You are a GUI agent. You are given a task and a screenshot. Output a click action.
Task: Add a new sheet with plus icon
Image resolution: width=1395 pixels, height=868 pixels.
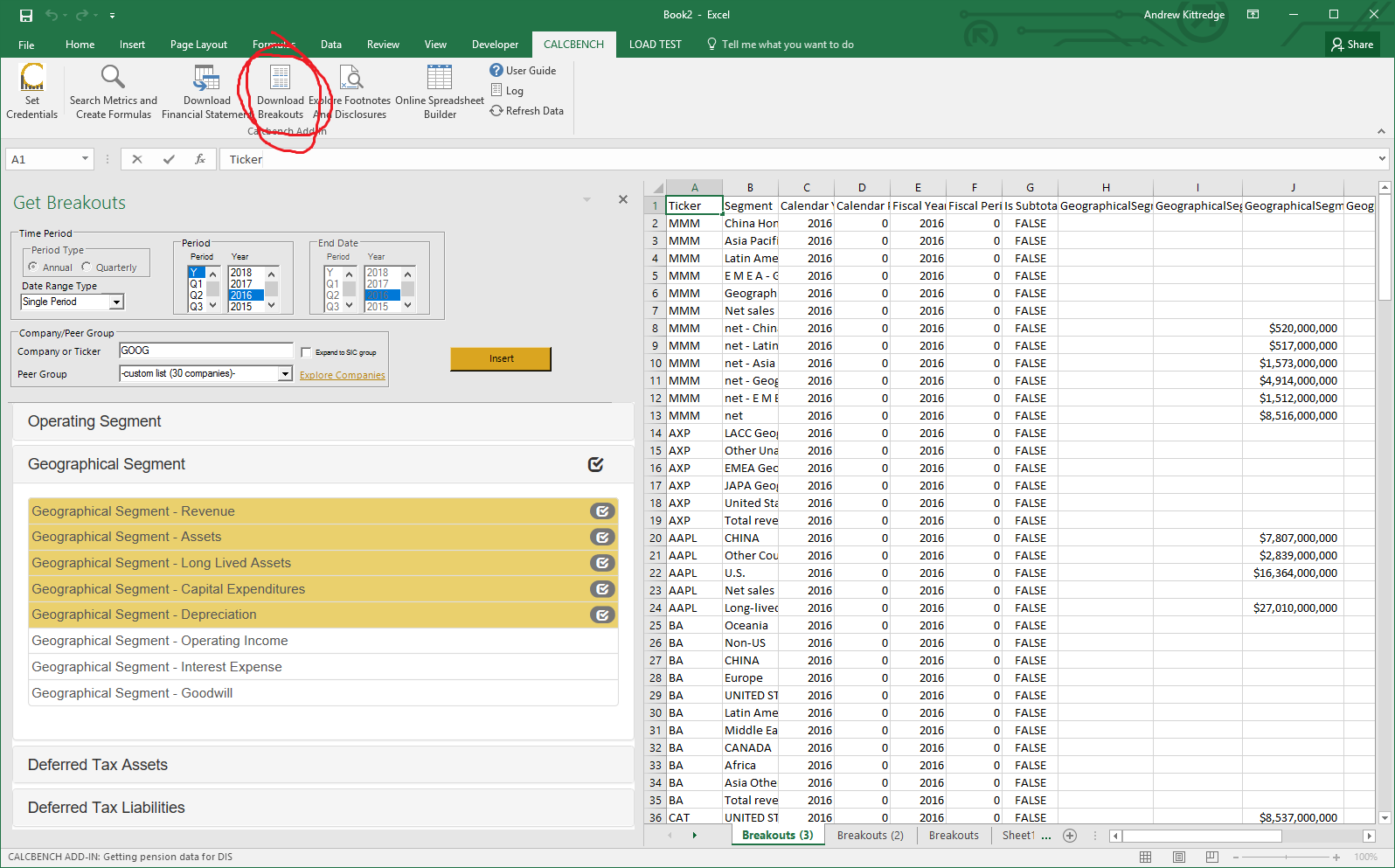(x=1070, y=836)
